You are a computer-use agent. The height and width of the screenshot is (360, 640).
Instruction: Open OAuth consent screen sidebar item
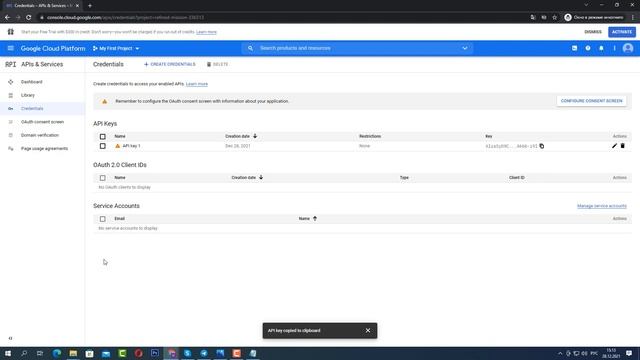42,122
